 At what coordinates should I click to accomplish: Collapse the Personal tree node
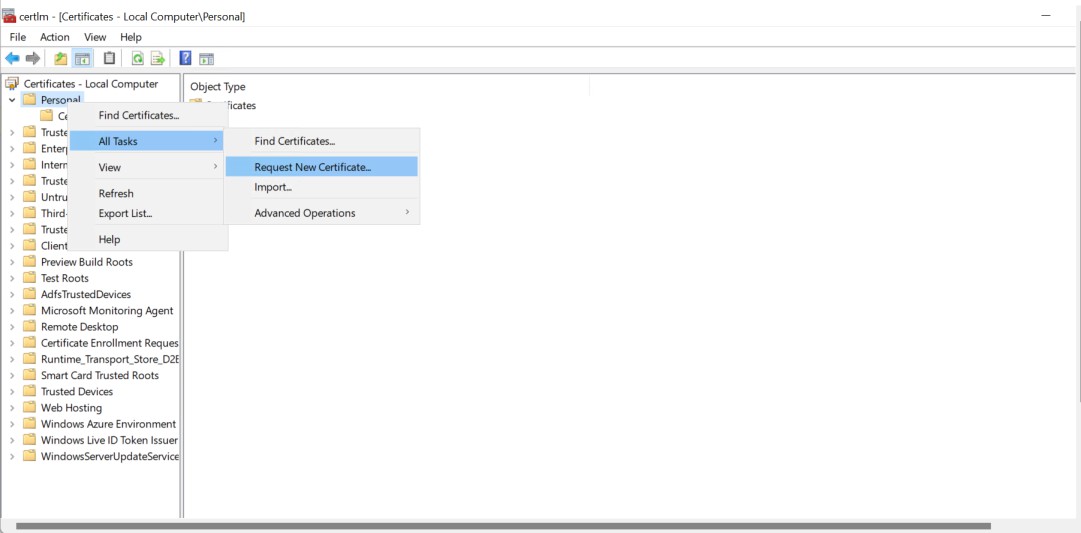point(12,100)
